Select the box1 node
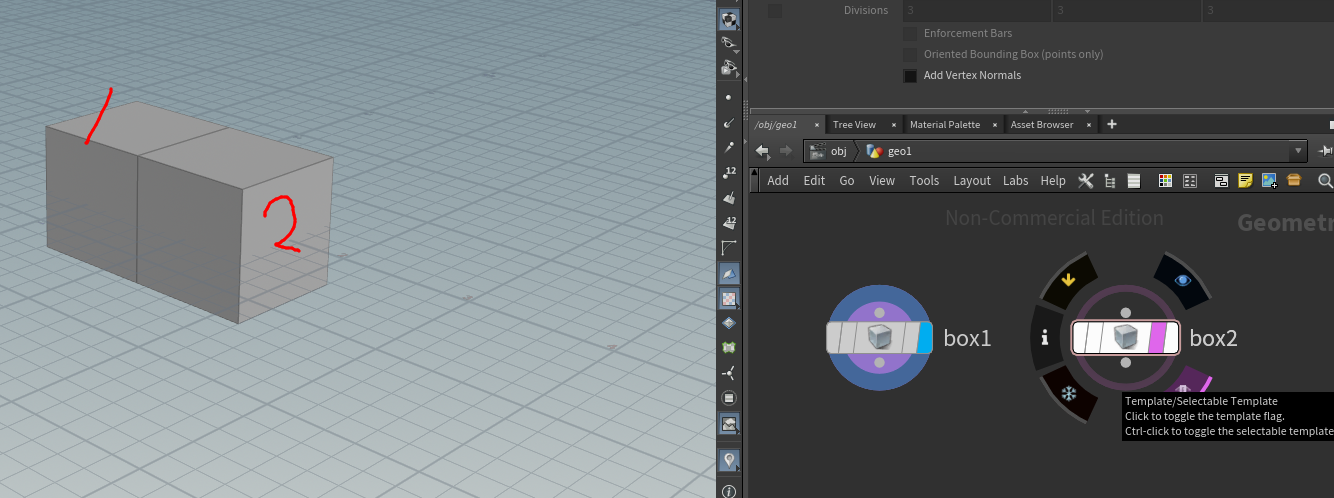 878,338
